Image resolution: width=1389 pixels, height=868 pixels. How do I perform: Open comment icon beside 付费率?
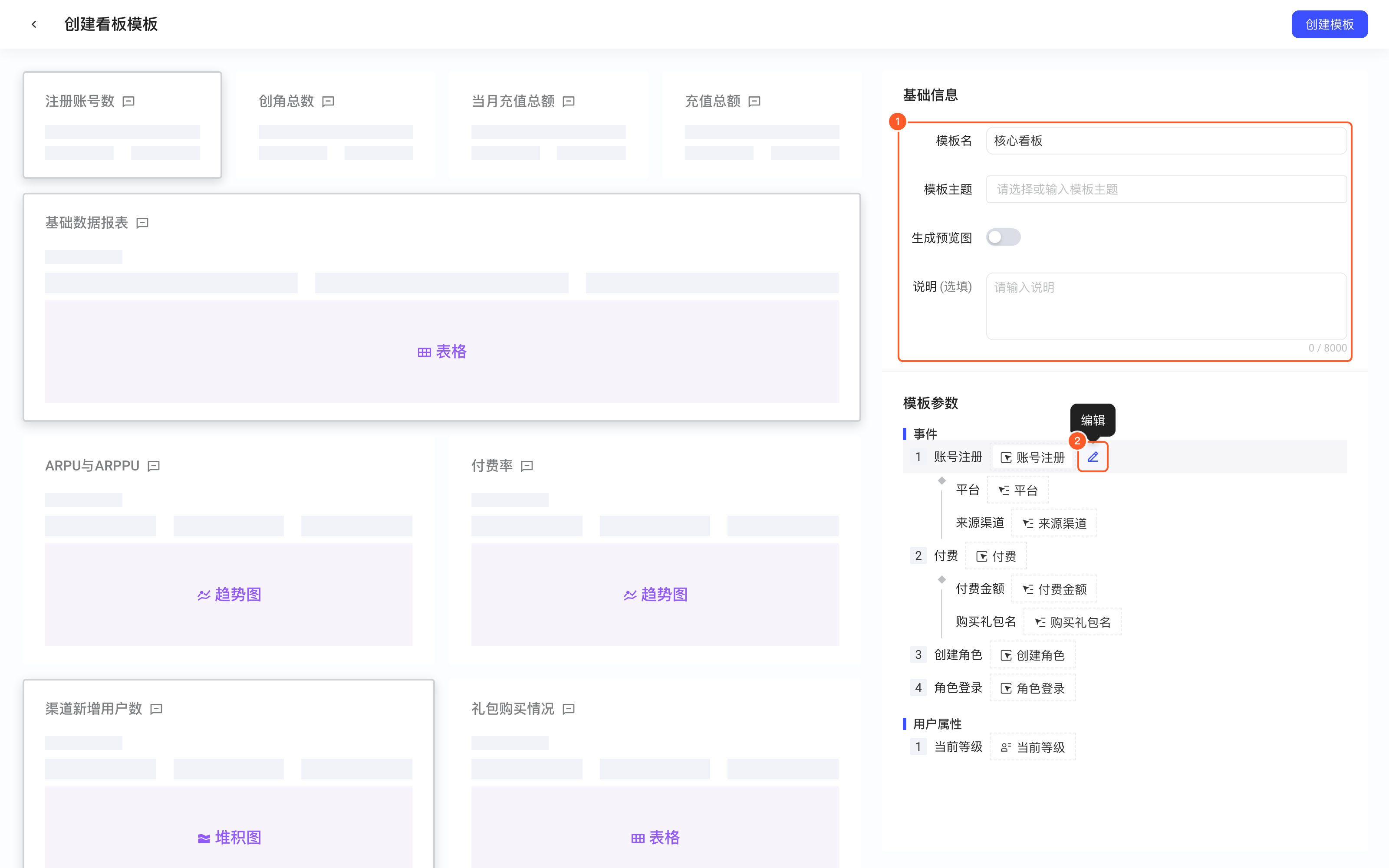point(527,466)
